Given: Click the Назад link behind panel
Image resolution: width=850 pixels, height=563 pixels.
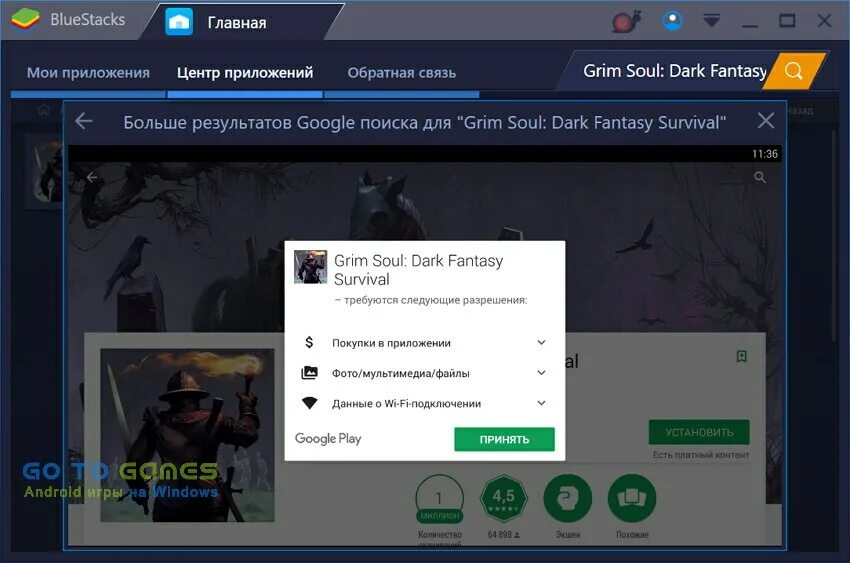Looking at the screenshot, I should [800, 111].
